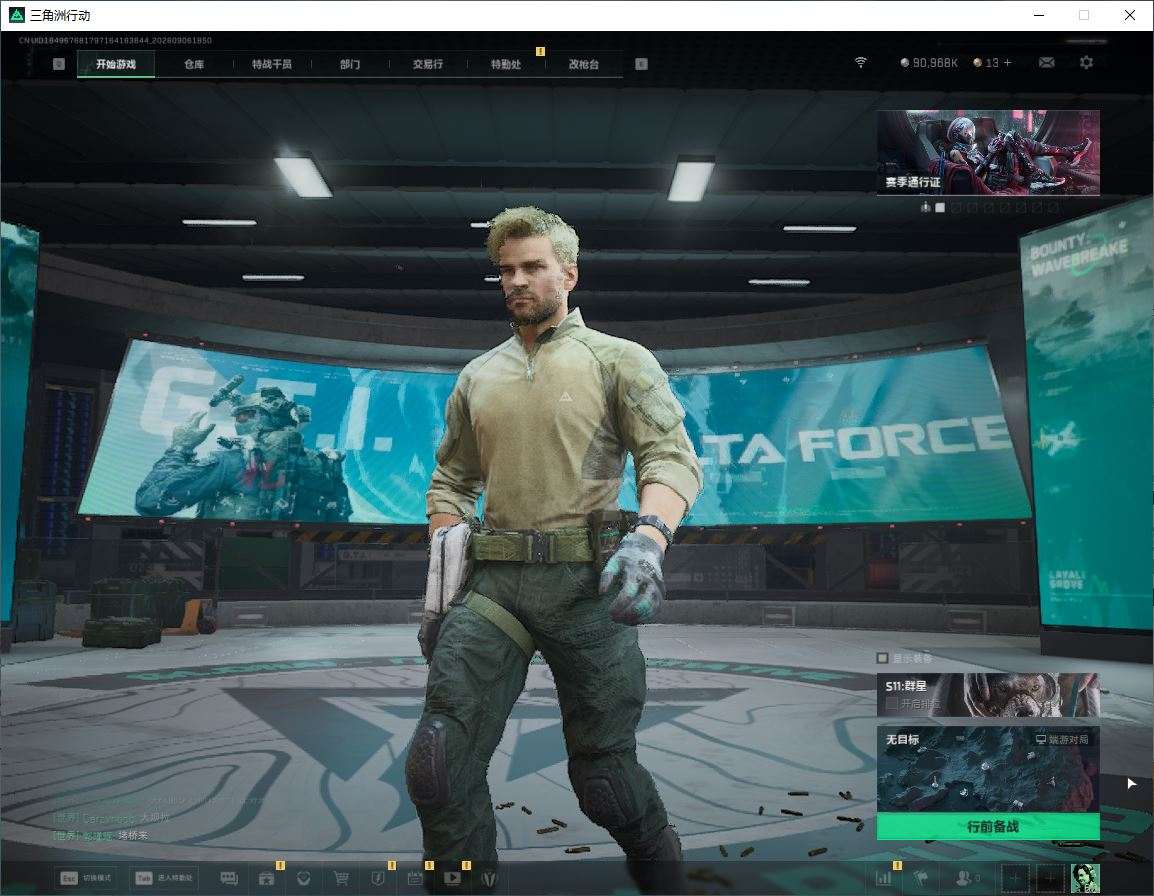
Task: Open the chat speech bubble icon
Action: 229,878
